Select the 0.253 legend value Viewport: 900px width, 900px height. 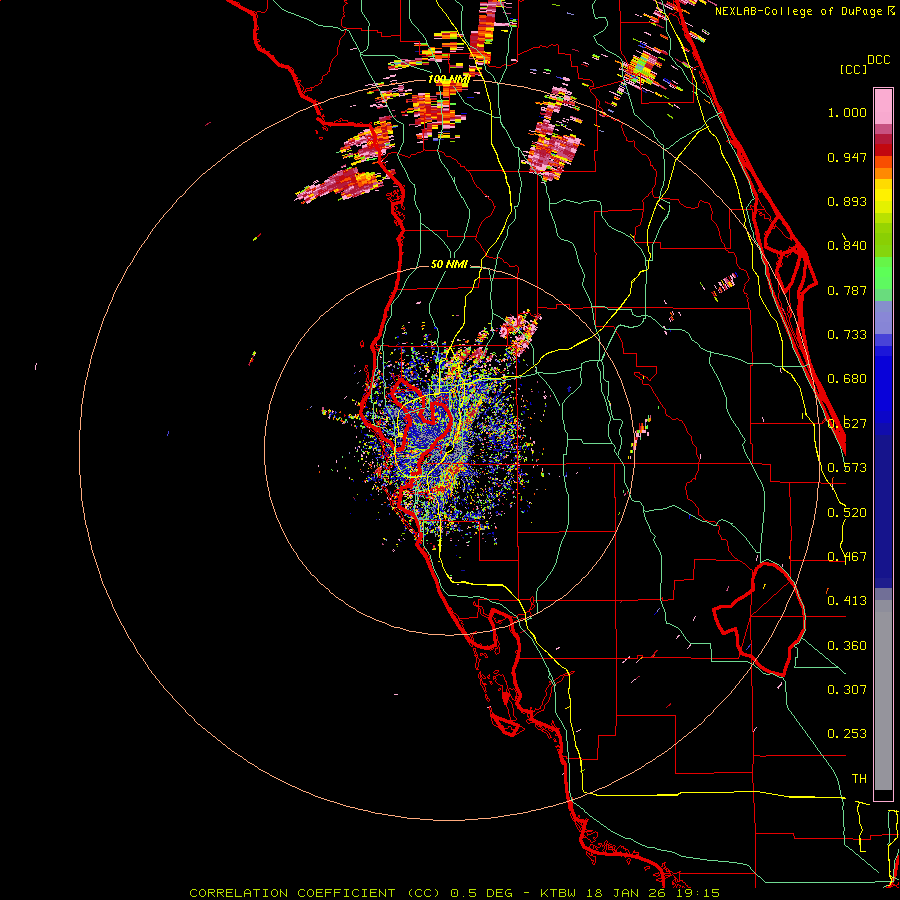coord(847,734)
